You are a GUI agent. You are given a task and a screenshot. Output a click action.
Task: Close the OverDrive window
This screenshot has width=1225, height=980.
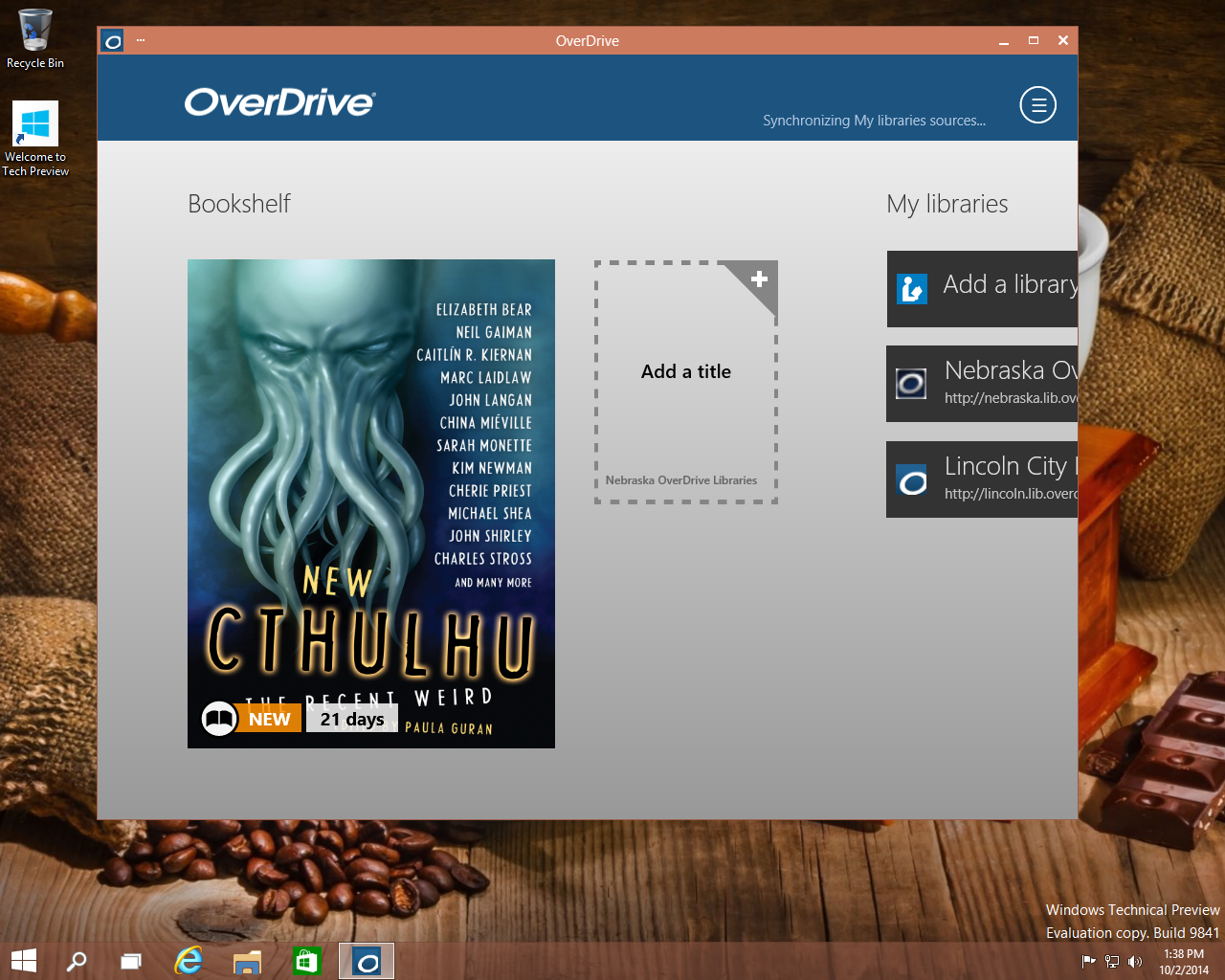pyautogui.click(x=1062, y=40)
